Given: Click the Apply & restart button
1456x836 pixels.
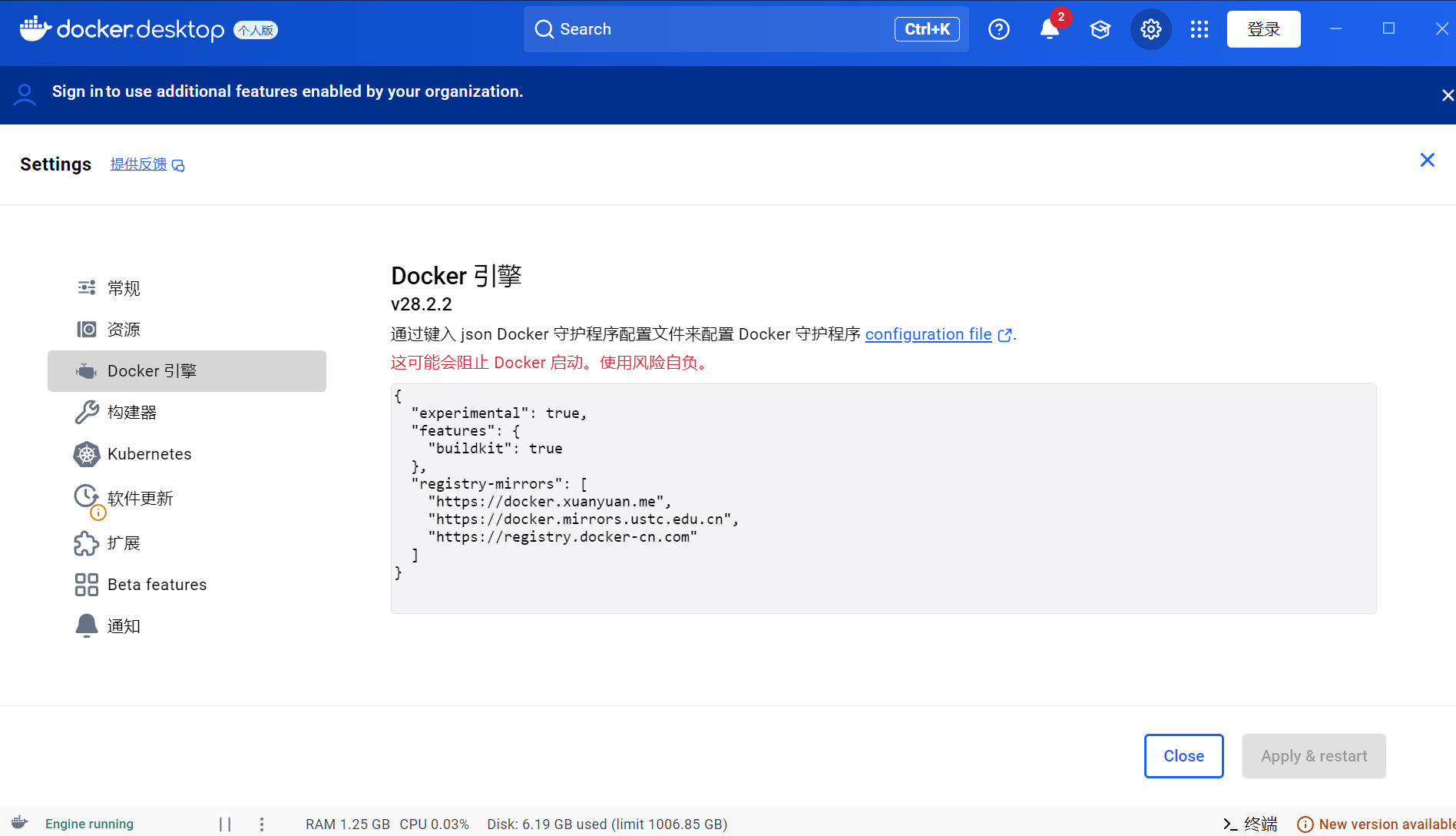Looking at the screenshot, I should tap(1314, 756).
